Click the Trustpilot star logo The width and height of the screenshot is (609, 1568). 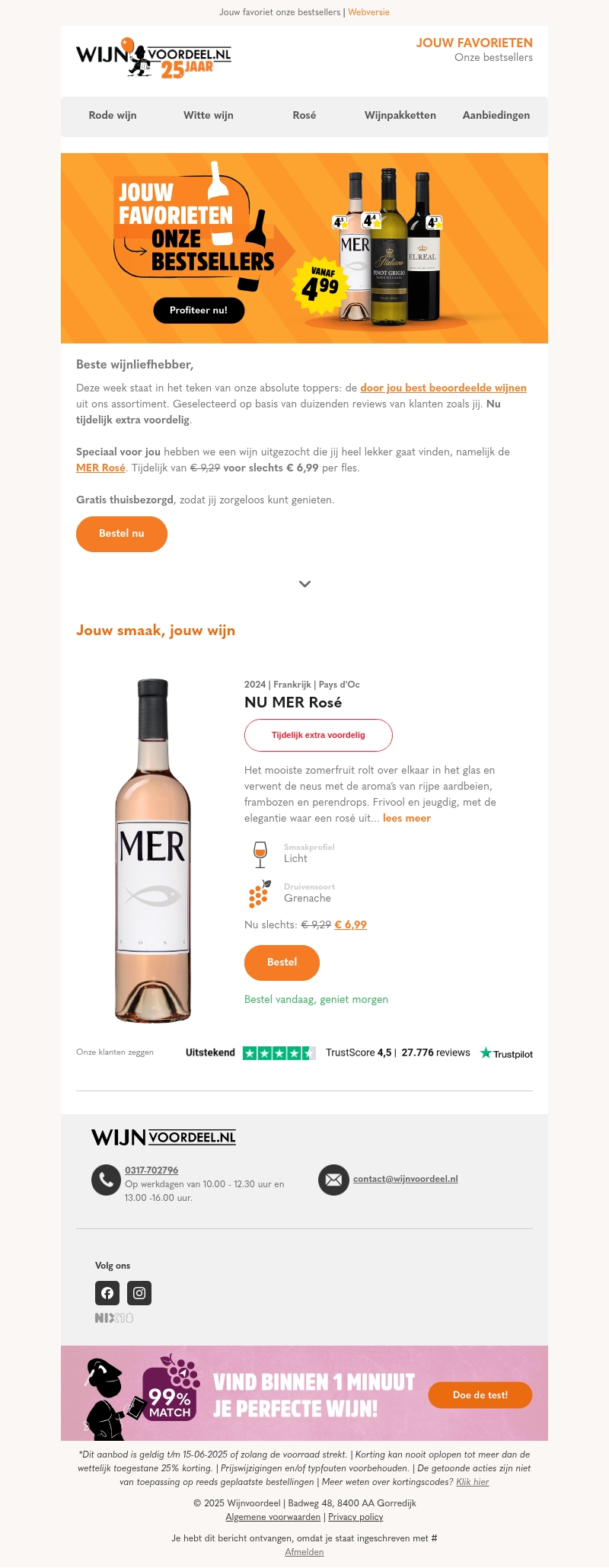[506, 1053]
